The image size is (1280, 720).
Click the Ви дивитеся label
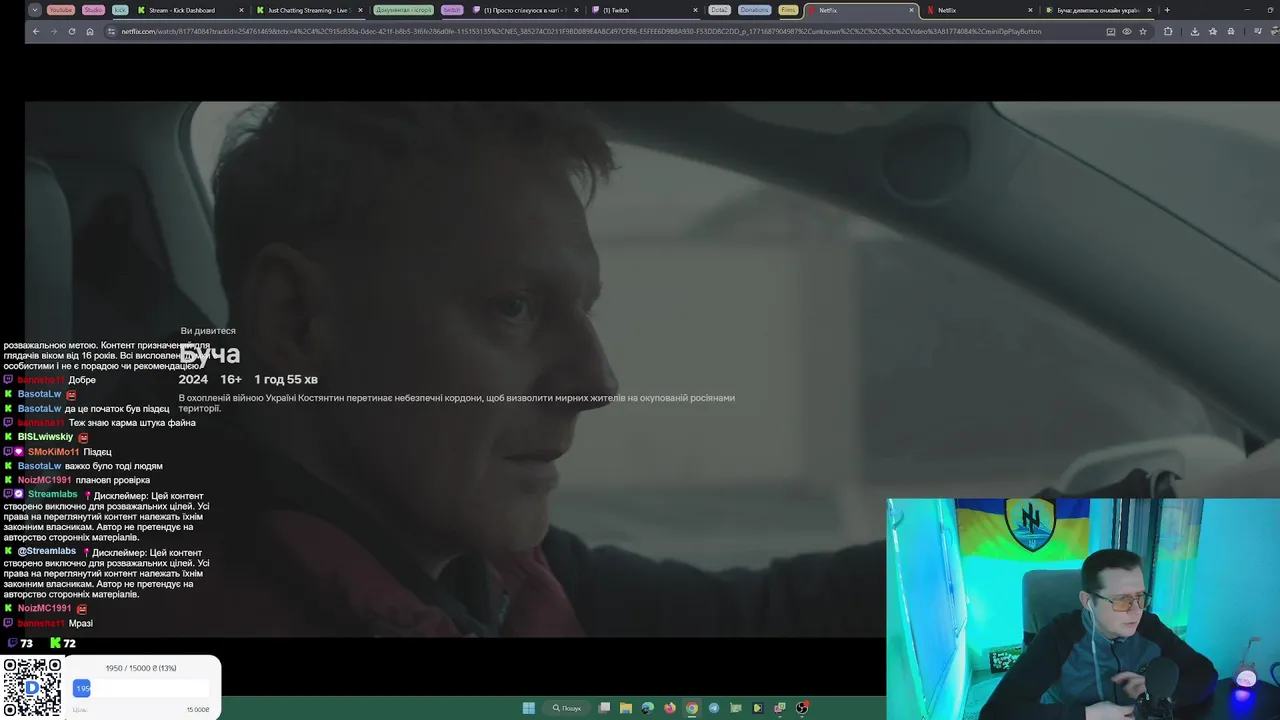208,331
